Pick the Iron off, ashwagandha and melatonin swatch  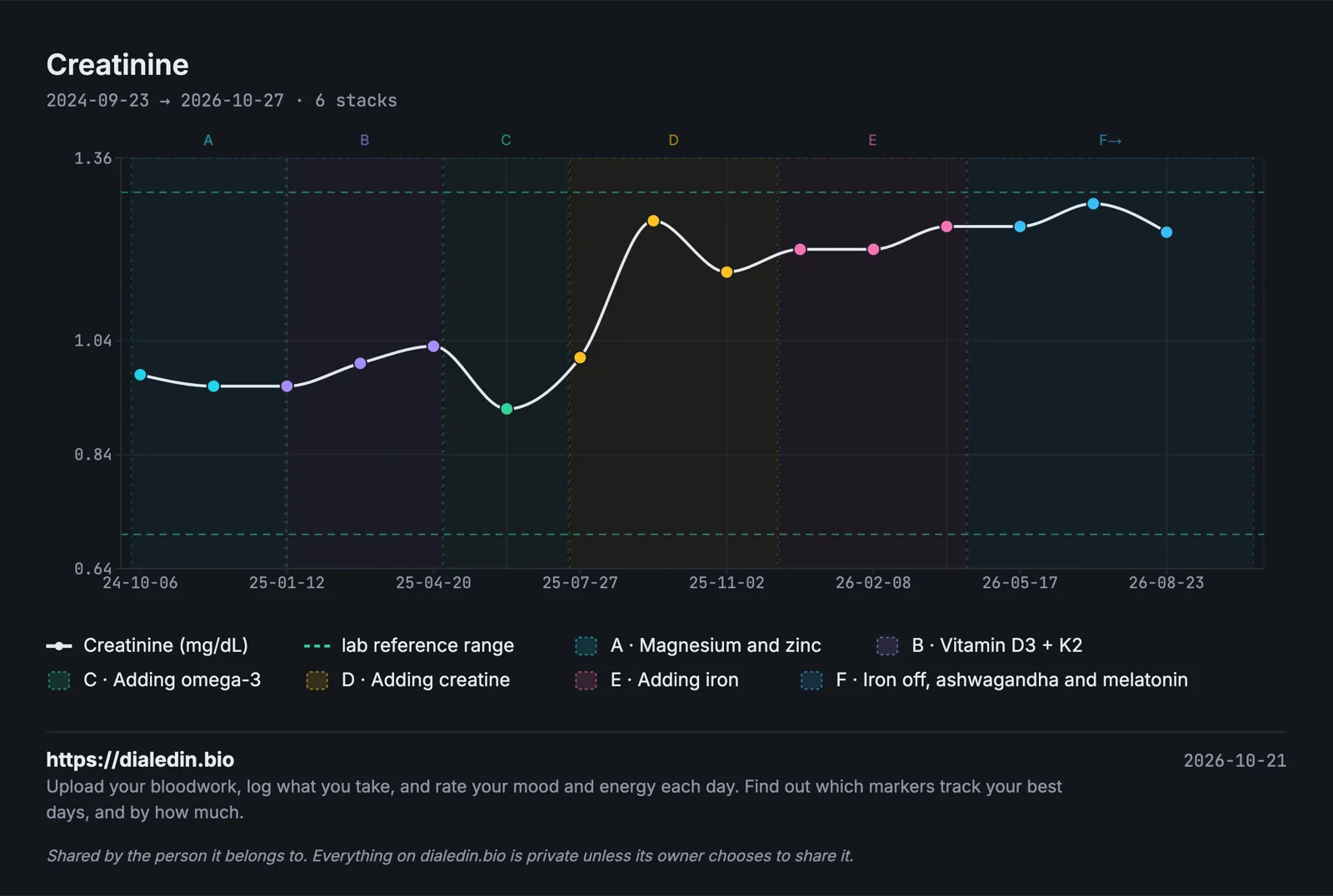[811, 680]
